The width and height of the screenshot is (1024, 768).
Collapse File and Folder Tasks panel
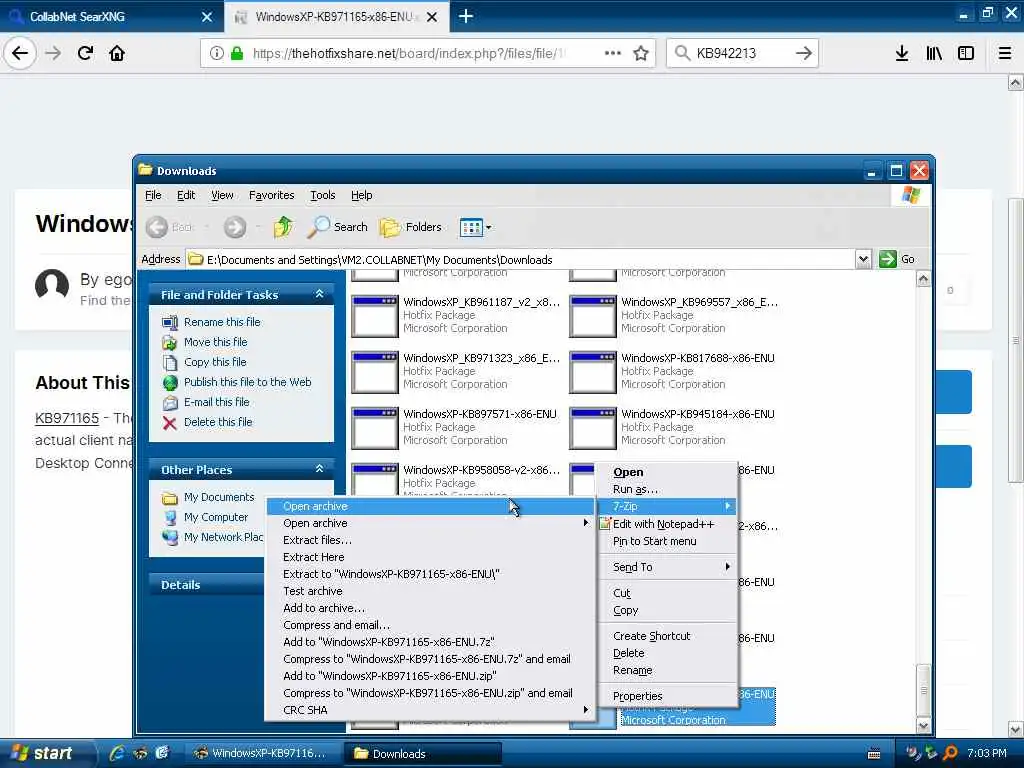[x=319, y=294]
